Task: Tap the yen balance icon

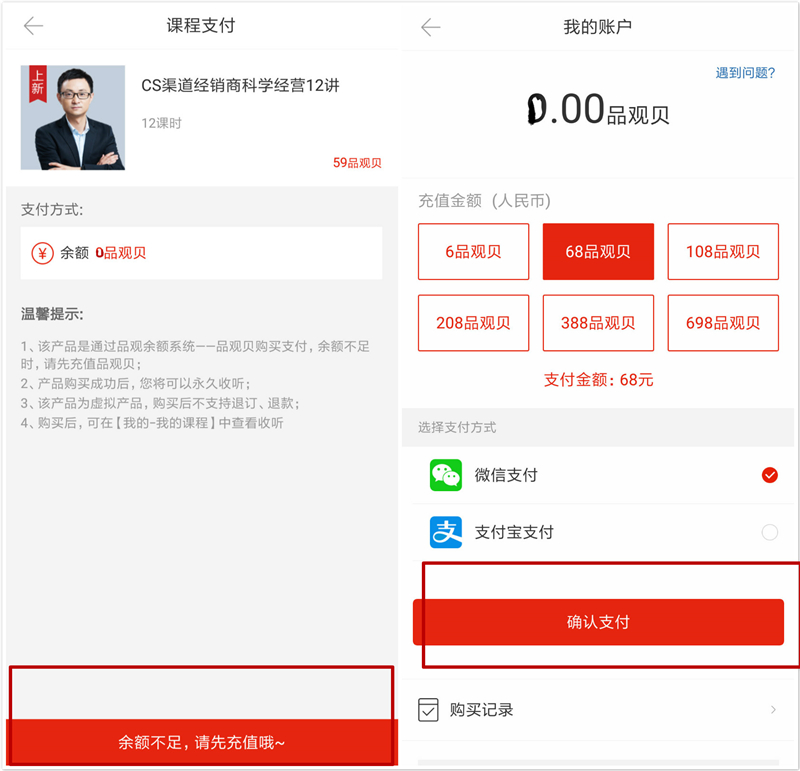Action: (42, 253)
